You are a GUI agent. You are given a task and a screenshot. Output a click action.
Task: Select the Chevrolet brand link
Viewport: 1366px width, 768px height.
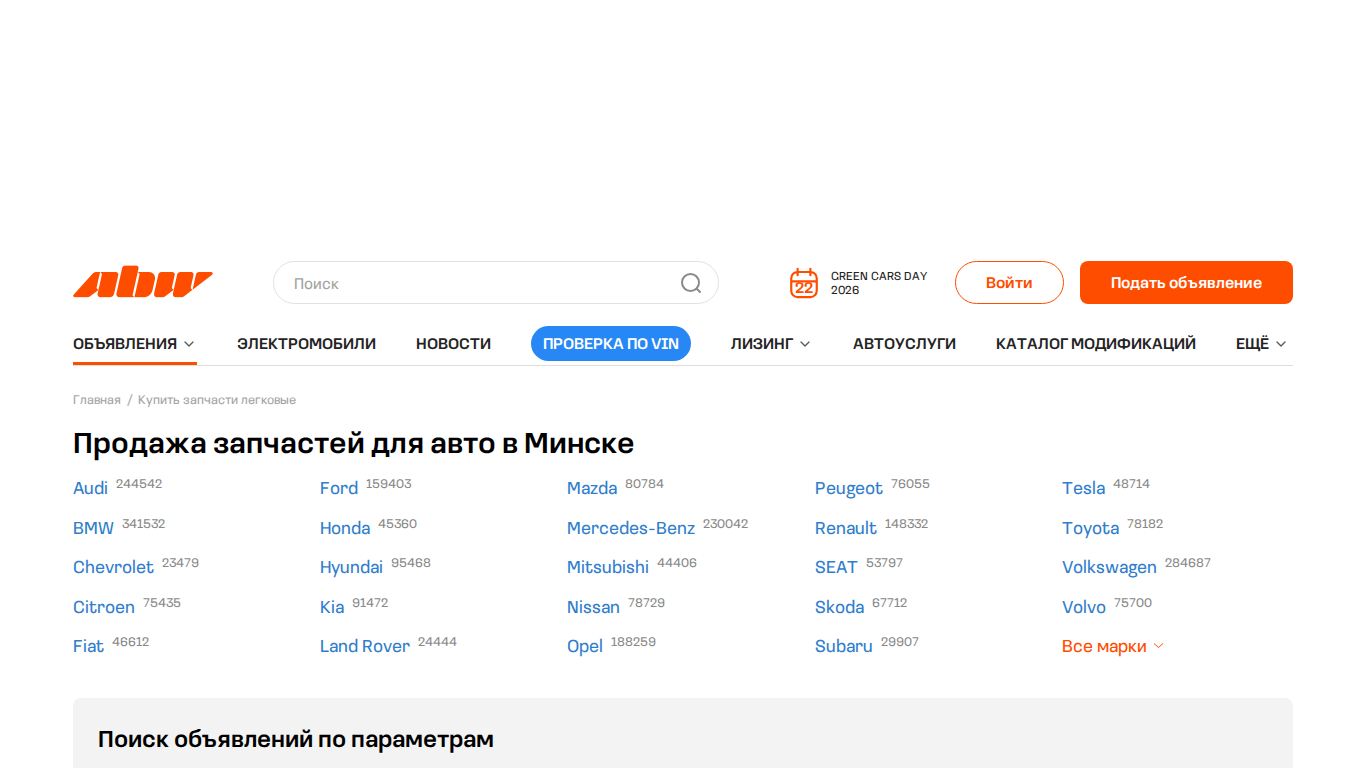coord(113,567)
